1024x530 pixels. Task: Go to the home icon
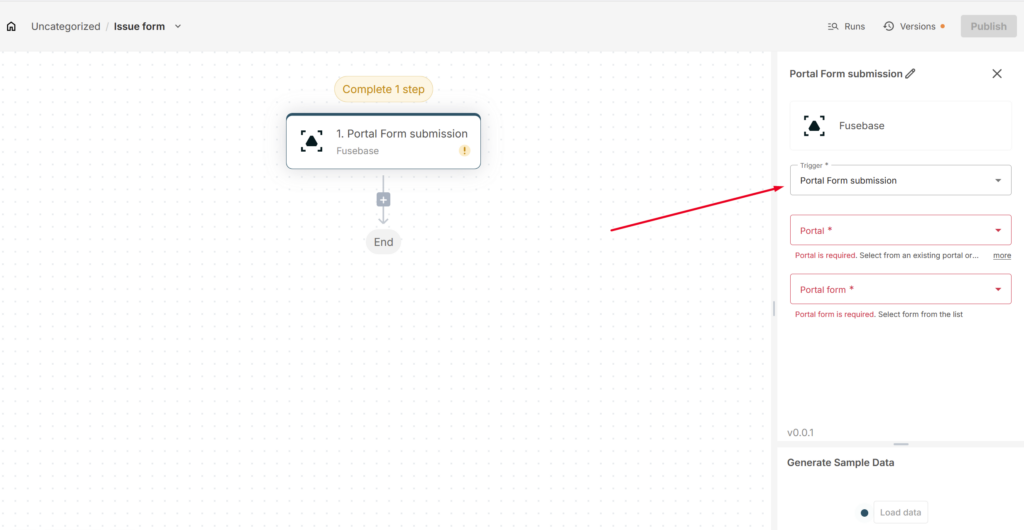click(11, 27)
